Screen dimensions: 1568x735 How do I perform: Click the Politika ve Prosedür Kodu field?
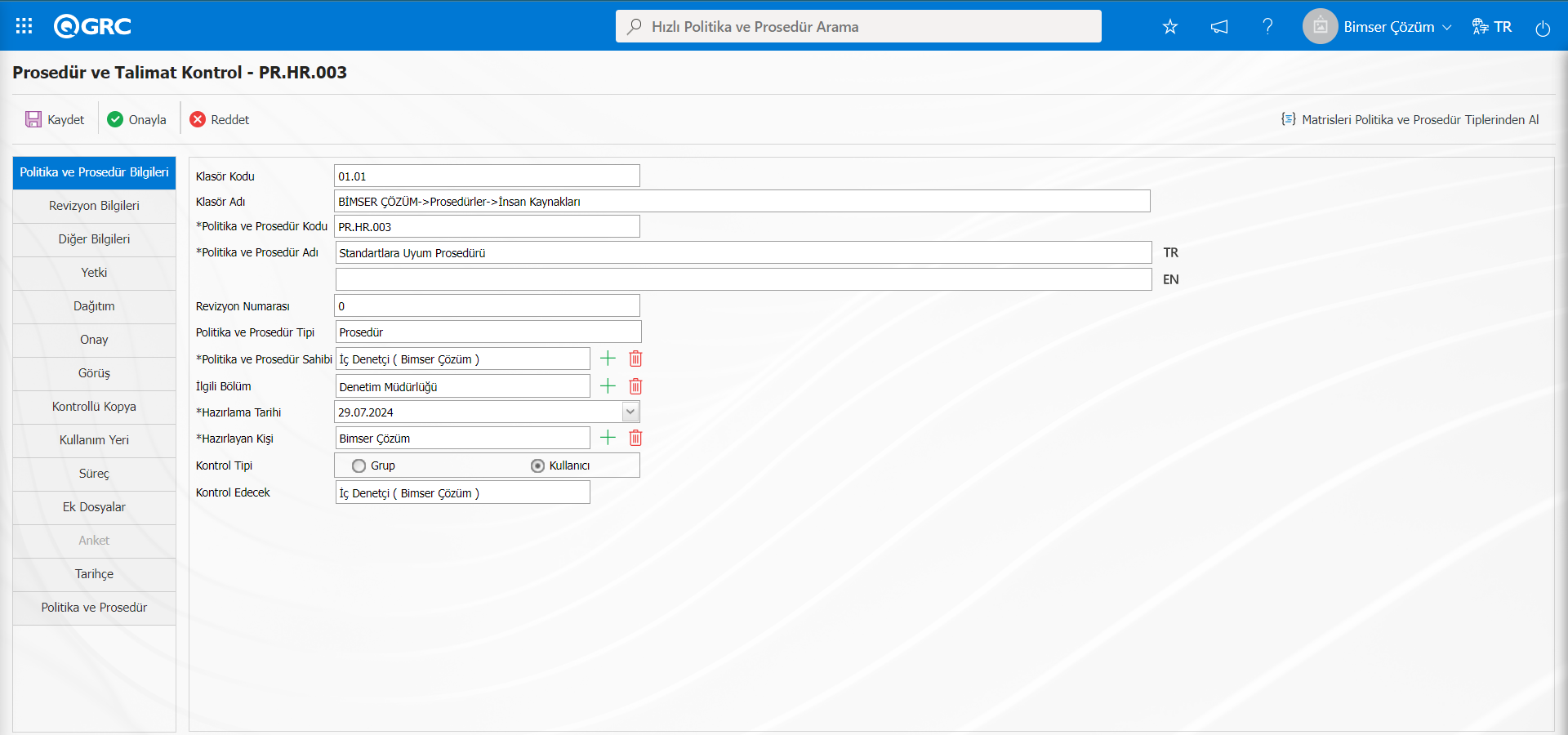[487, 226]
